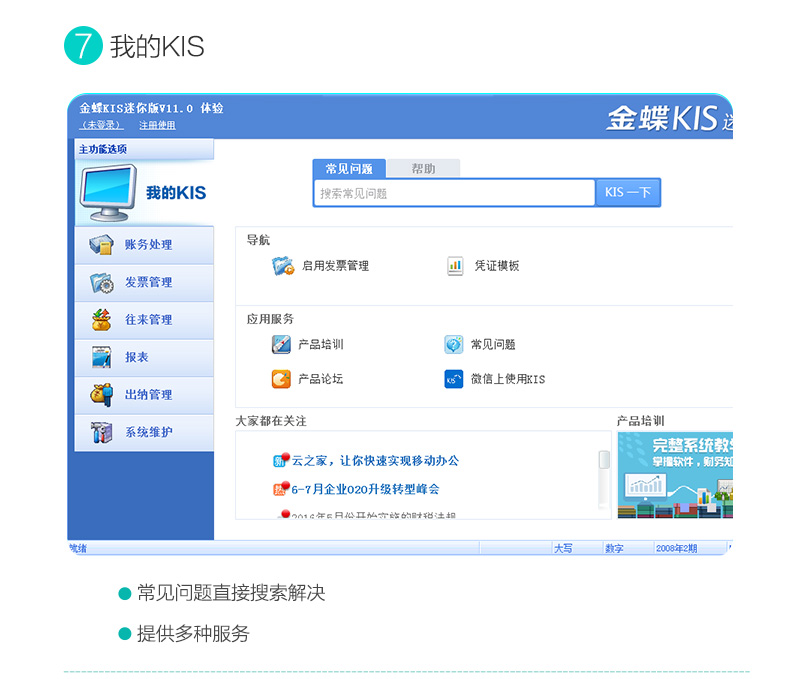Click the 出纳管理 sidebar icon
This screenshot has width=790, height=679.
pyautogui.click(x=101, y=395)
